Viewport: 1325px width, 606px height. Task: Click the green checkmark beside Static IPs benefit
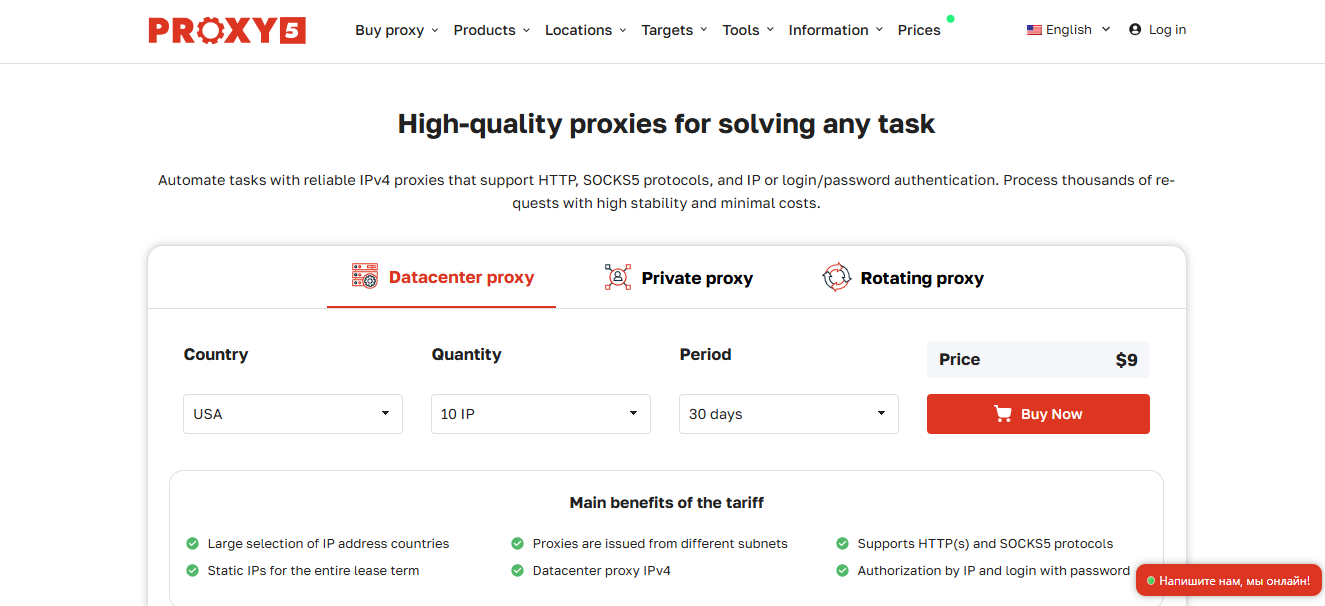tap(192, 571)
